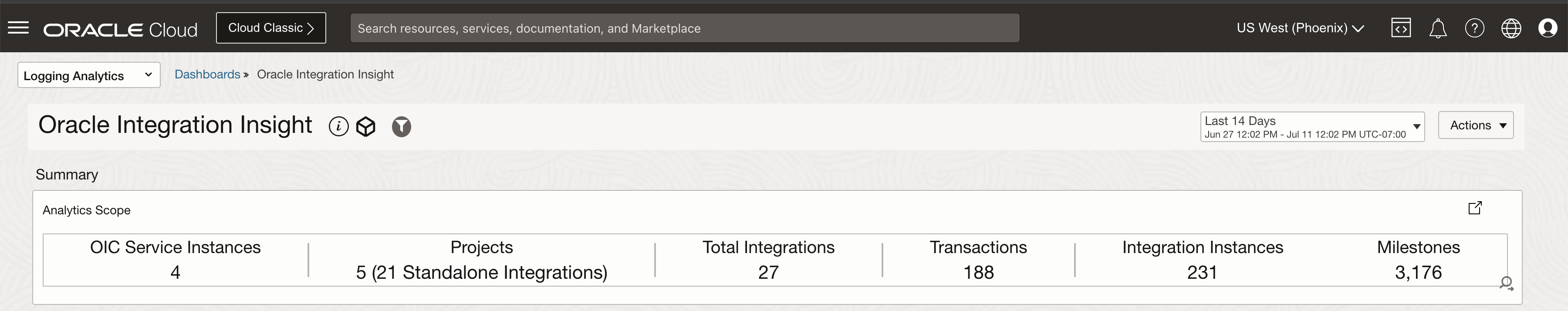
Task: Show dashboard info icon details
Action: 338,126
